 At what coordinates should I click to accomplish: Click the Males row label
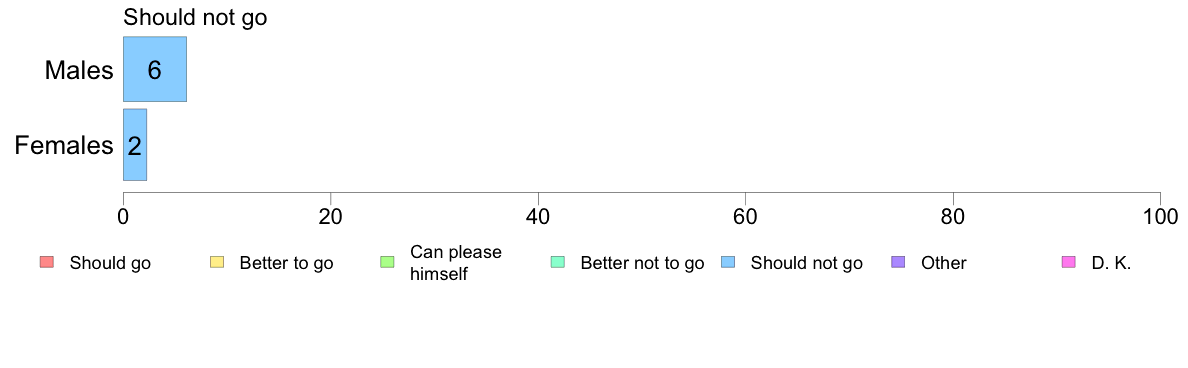pos(79,70)
